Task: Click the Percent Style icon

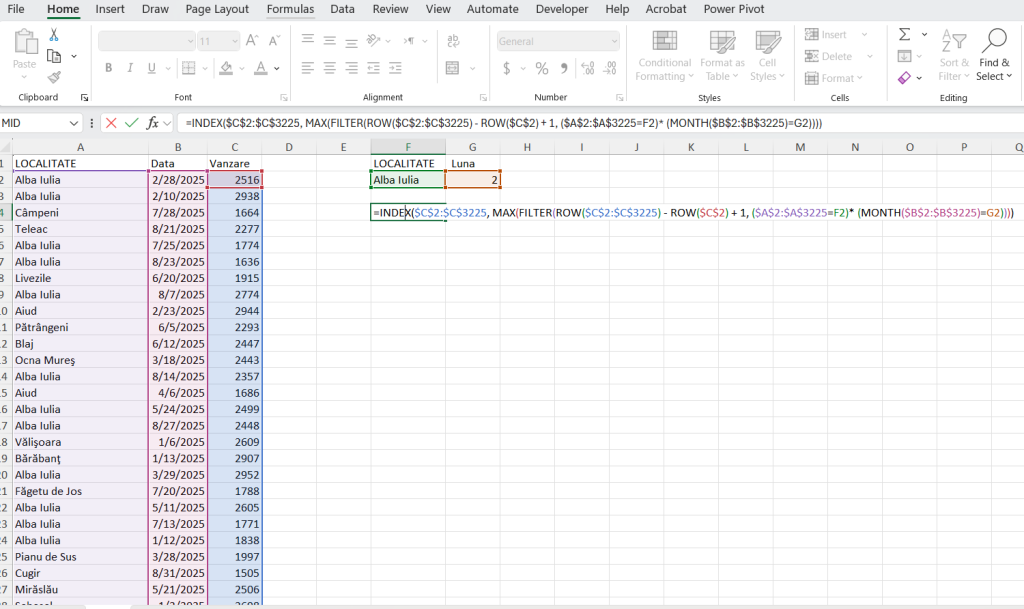Action: click(541, 68)
